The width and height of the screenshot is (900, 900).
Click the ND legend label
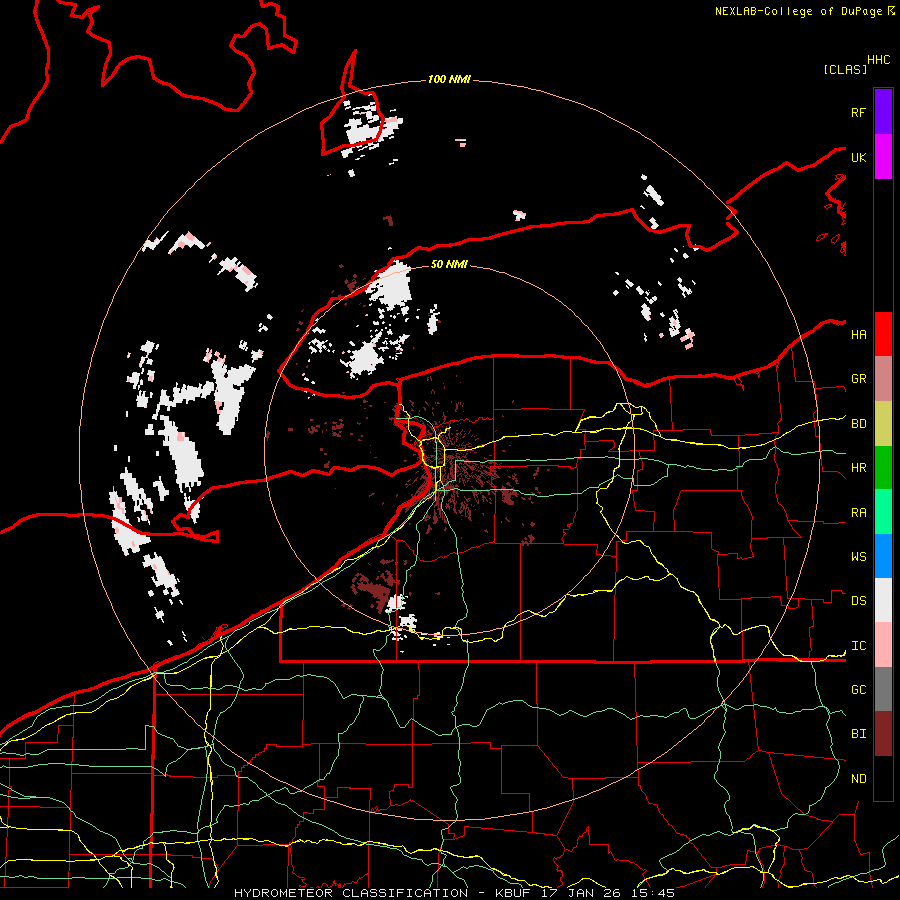858,779
